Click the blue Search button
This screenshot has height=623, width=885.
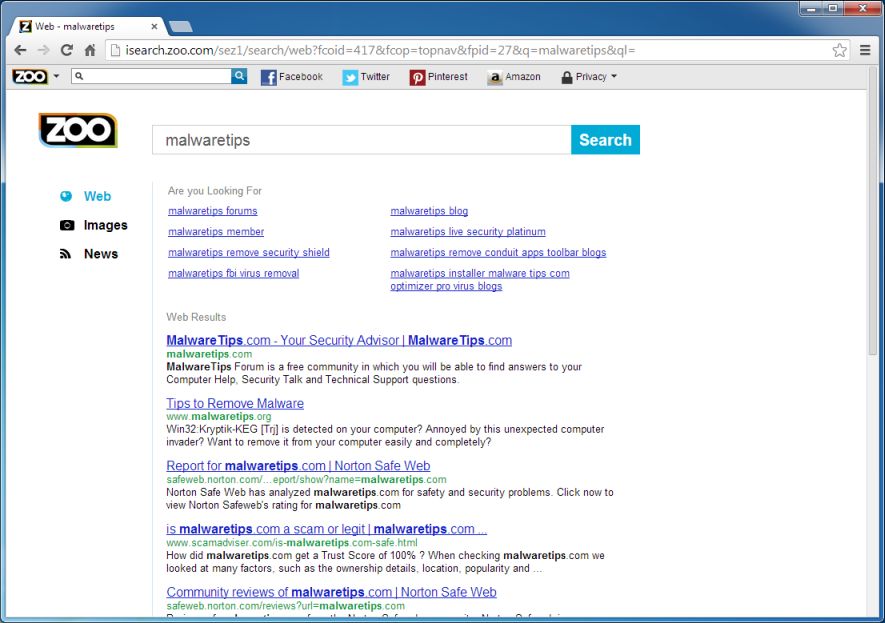point(605,139)
